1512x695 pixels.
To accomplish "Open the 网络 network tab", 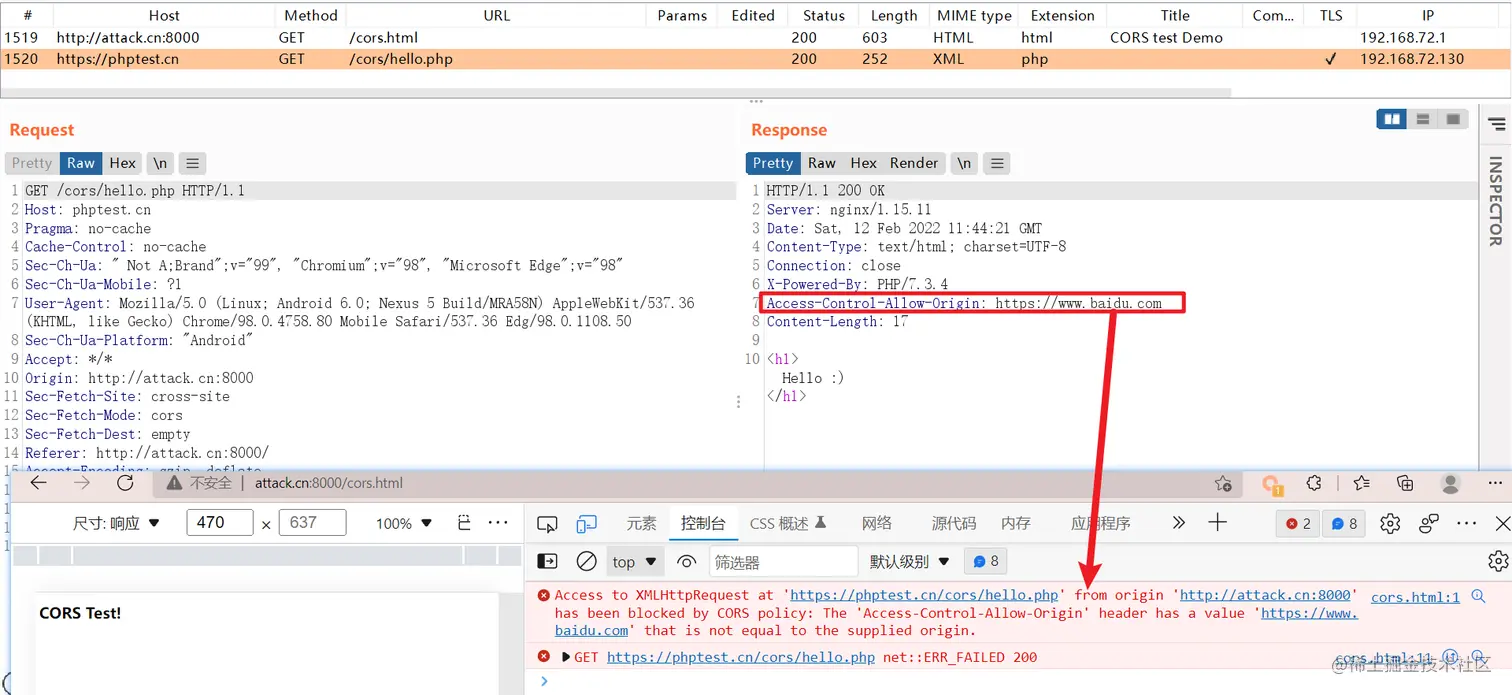I will 877,523.
